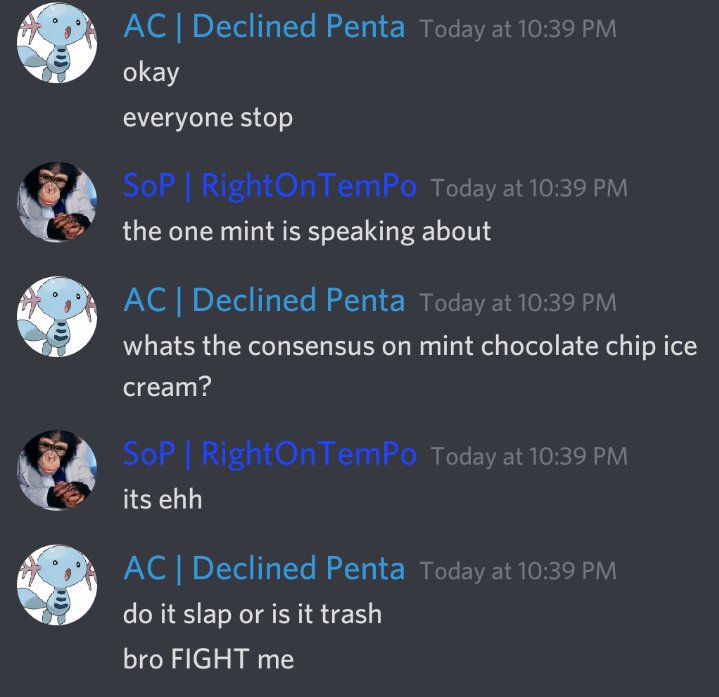Open Wooper avatar beside "do it slap" message
The height and width of the screenshot is (697, 719).
tap(57, 585)
